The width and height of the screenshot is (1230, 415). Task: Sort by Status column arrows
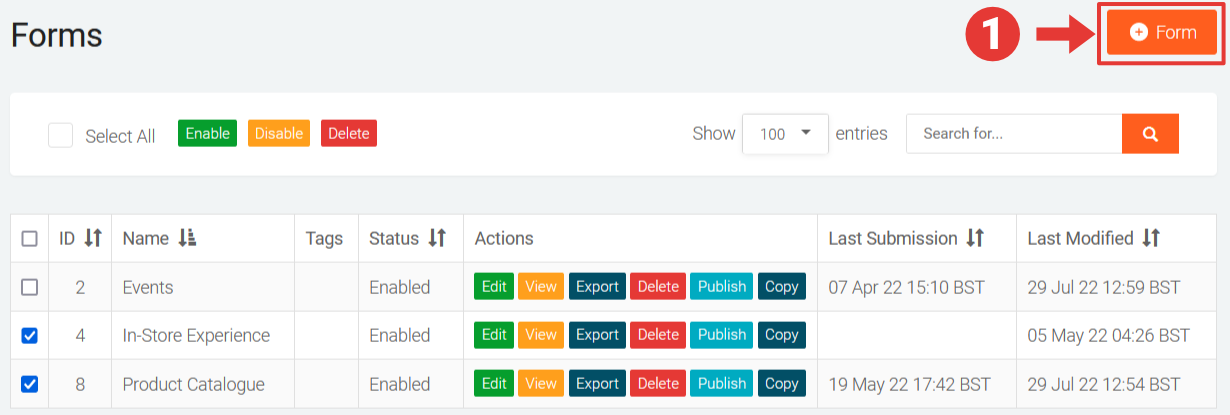tap(437, 238)
